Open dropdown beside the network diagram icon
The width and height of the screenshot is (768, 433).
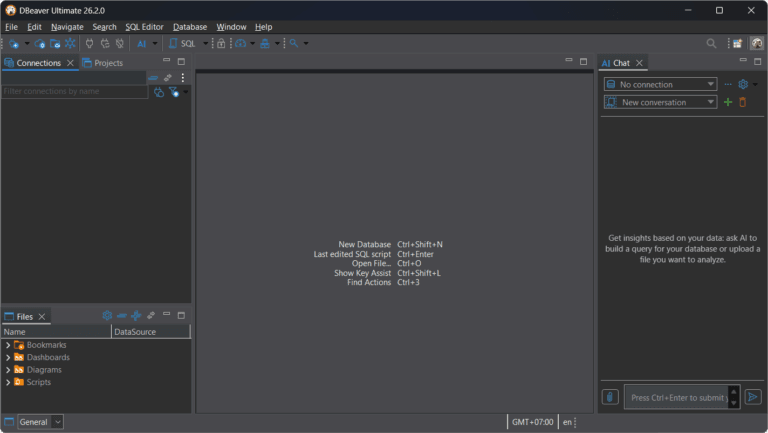(x=277, y=44)
